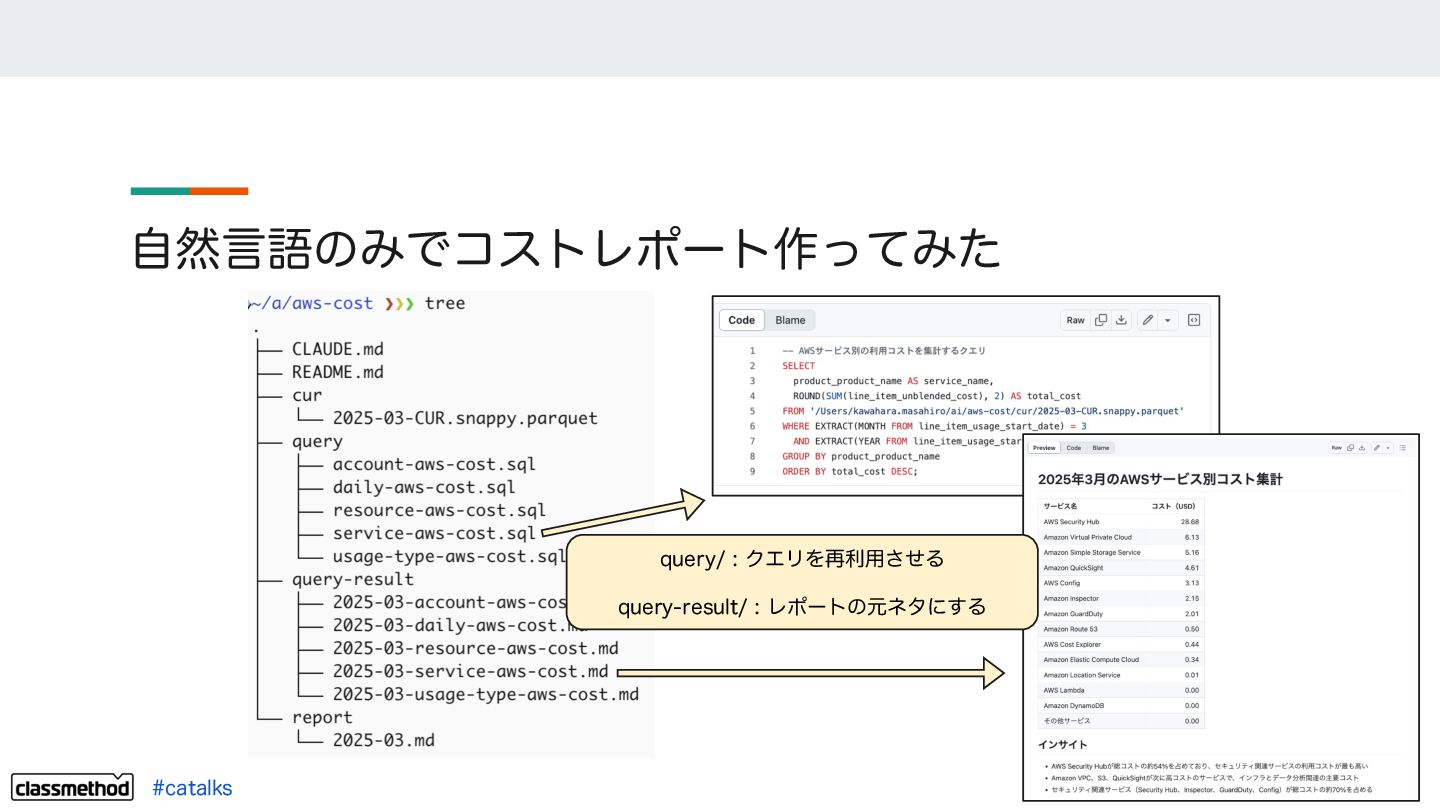1440x810 pixels.
Task: Click Amazon Inspector table row
Action: (1121, 598)
